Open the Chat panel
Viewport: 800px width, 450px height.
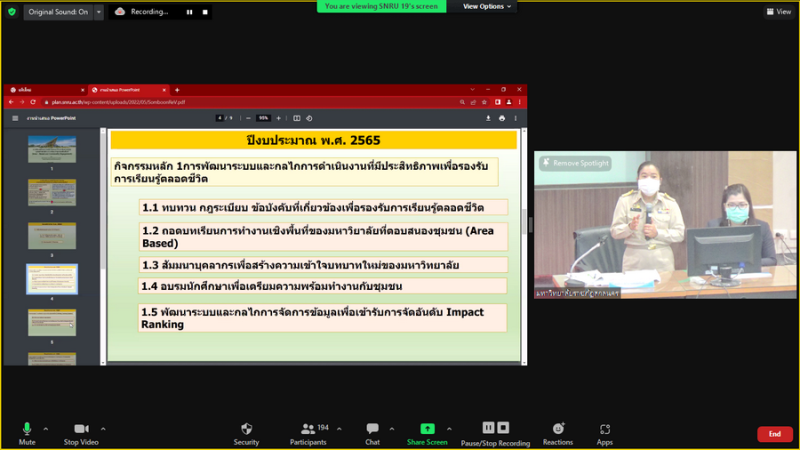click(x=372, y=432)
